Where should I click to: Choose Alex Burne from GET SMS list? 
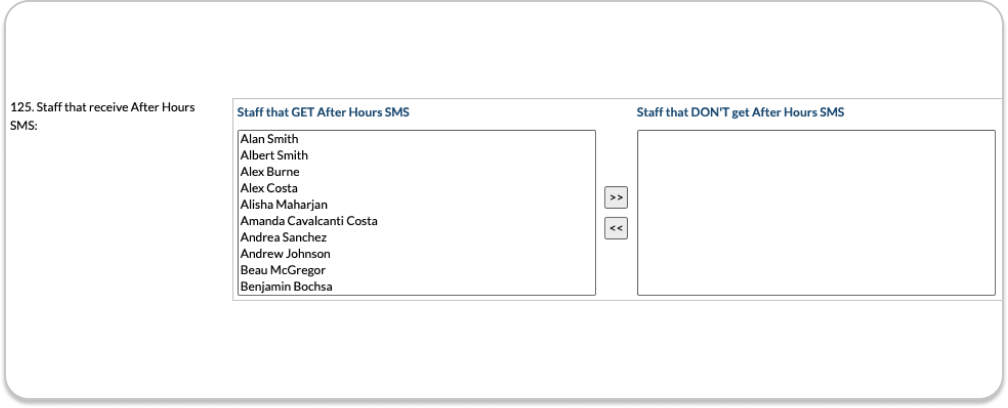[270, 172]
